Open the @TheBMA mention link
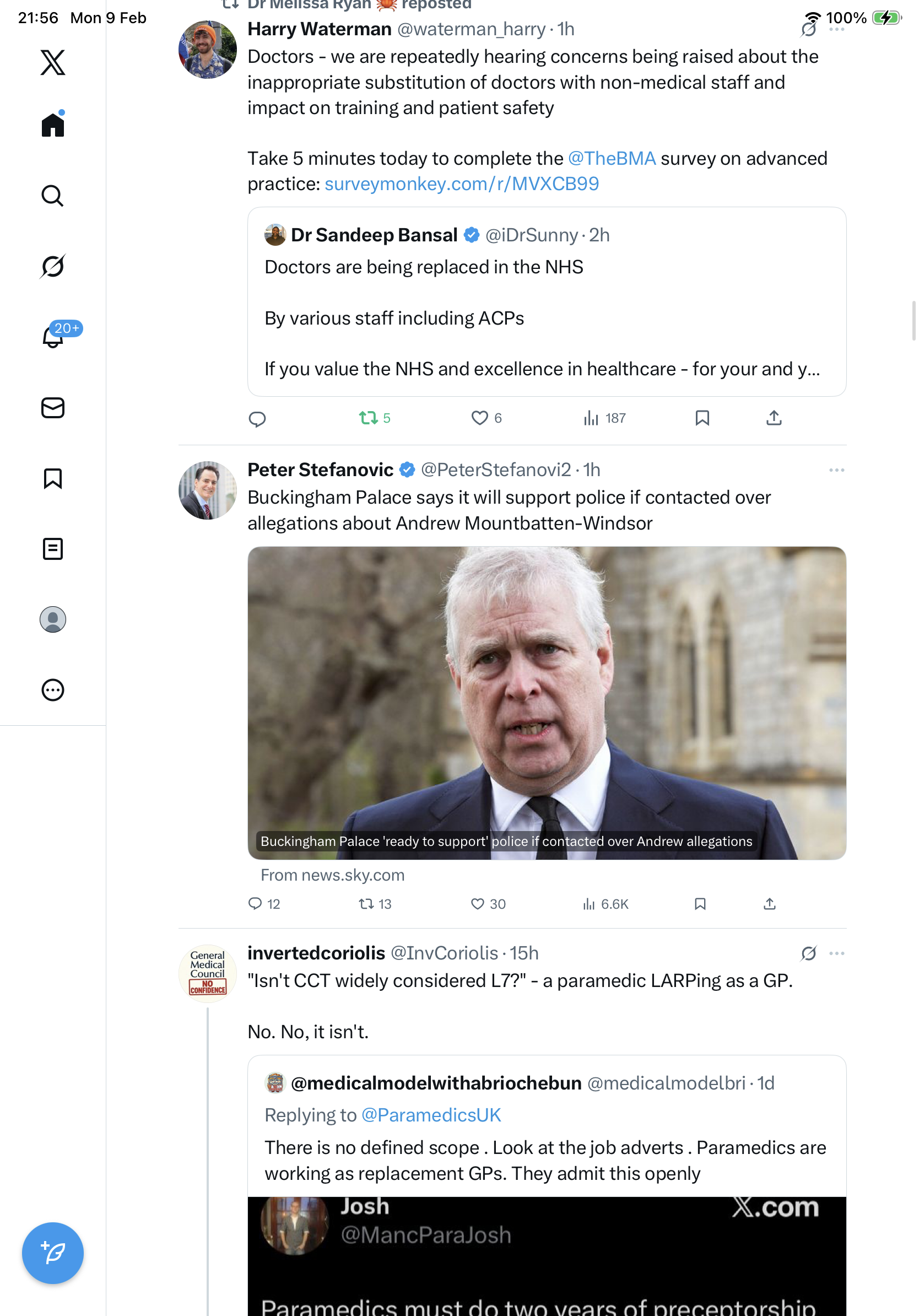Image resolution: width=919 pixels, height=1316 pixels. pos(612,158)
